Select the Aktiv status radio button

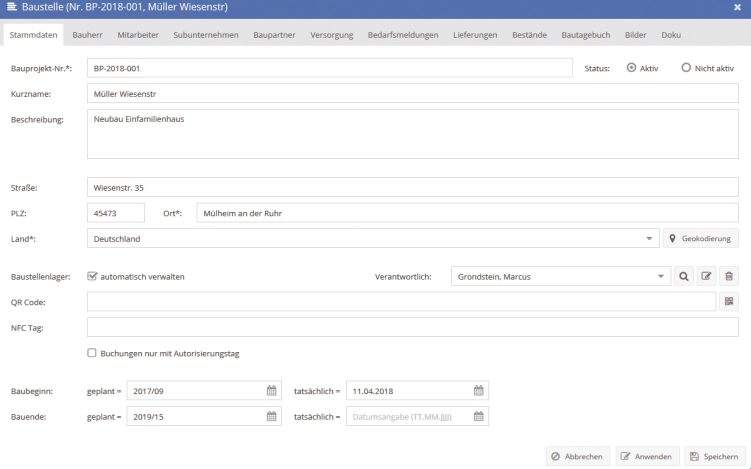click(x=631, y=68)
